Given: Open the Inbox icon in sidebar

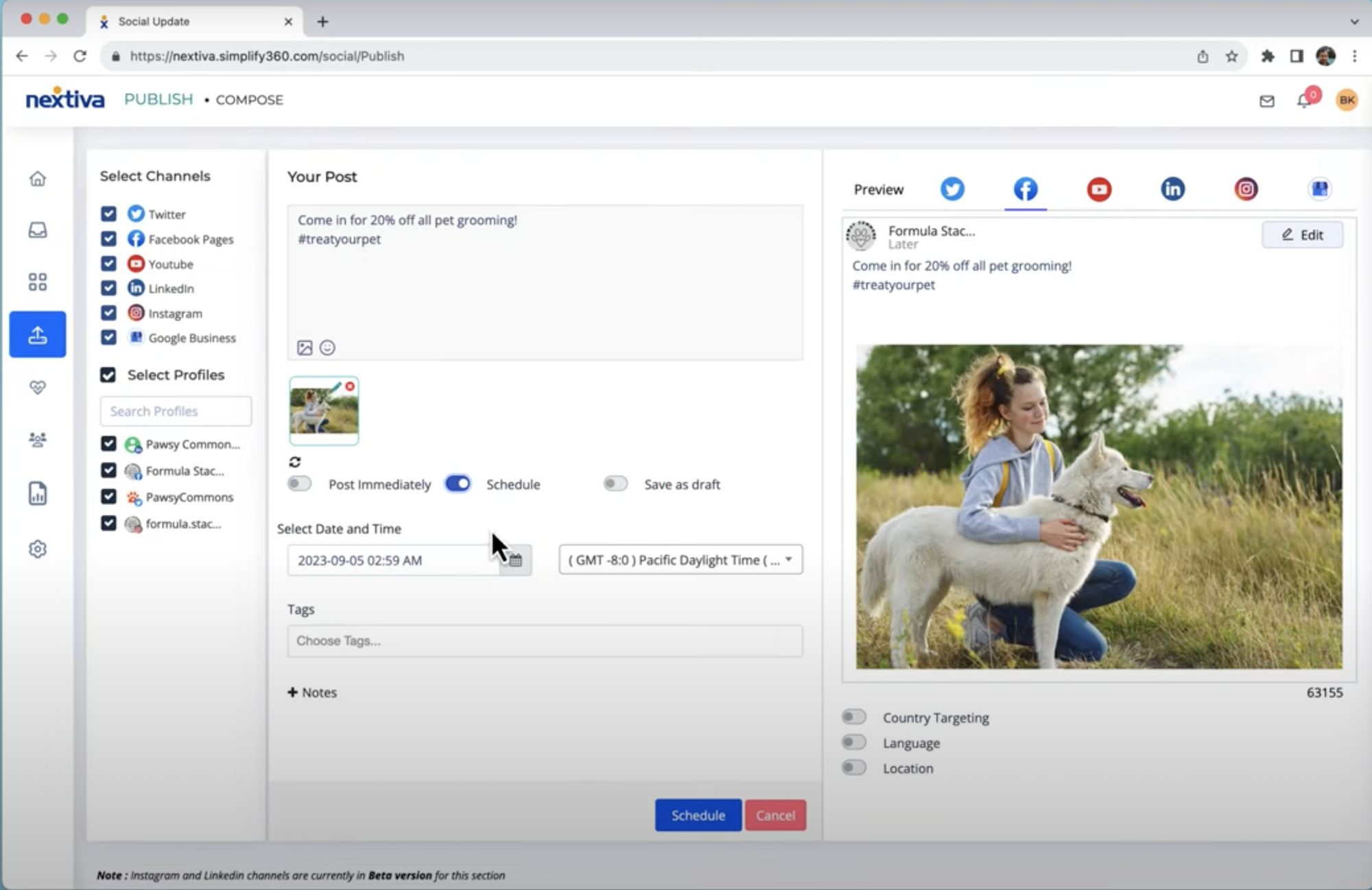Looking at the screenshot, I should pos(38,230).
